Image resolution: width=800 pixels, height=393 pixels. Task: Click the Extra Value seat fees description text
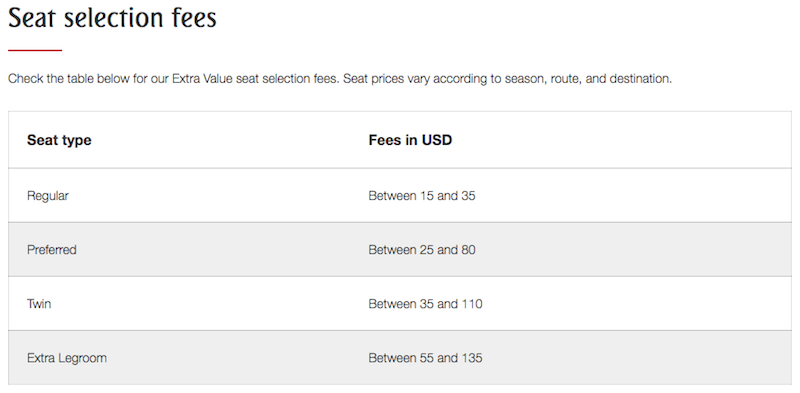tap(340, 79)
